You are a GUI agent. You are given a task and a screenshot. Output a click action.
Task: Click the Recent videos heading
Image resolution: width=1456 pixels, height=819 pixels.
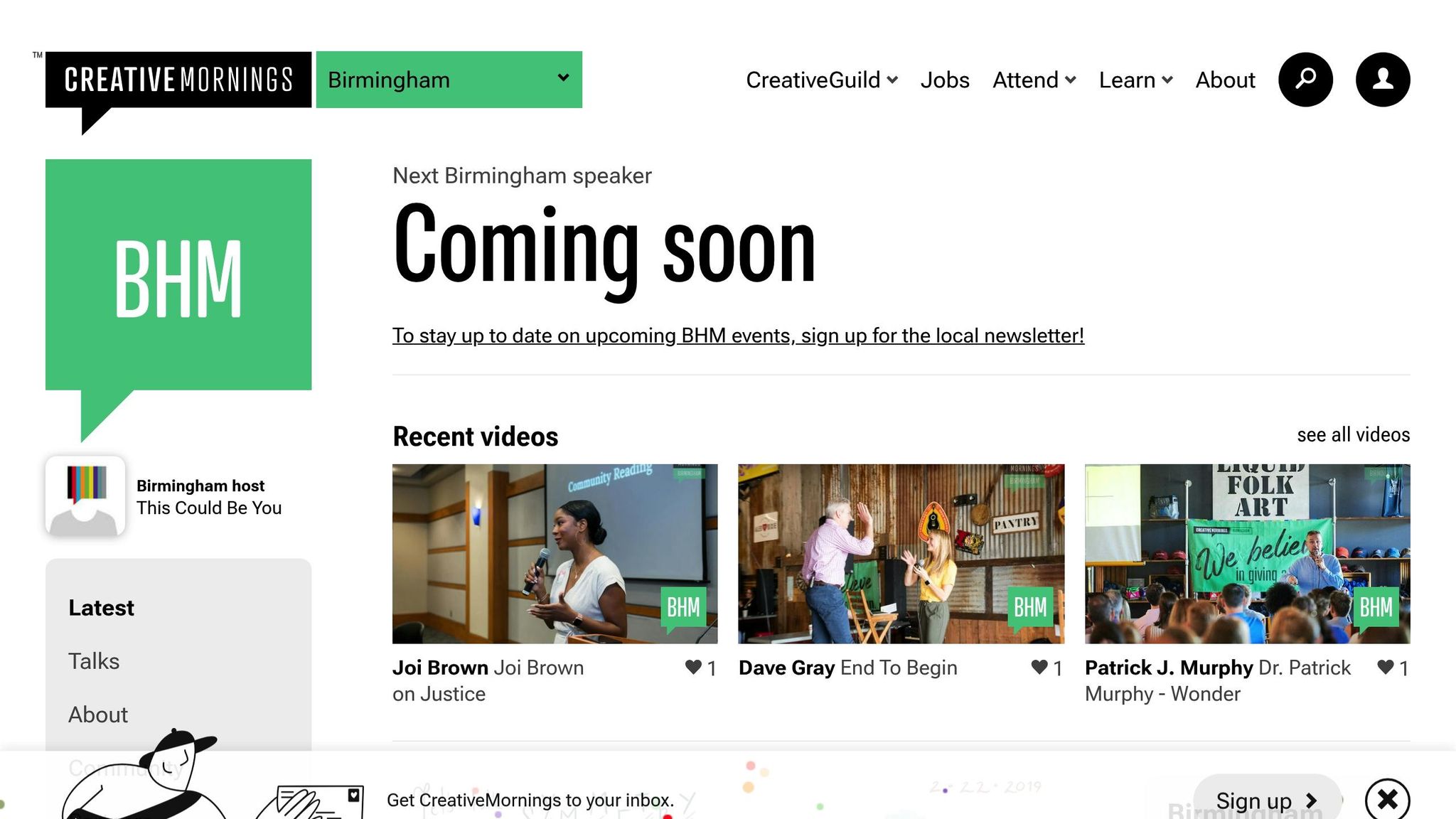tap(476, 437)
